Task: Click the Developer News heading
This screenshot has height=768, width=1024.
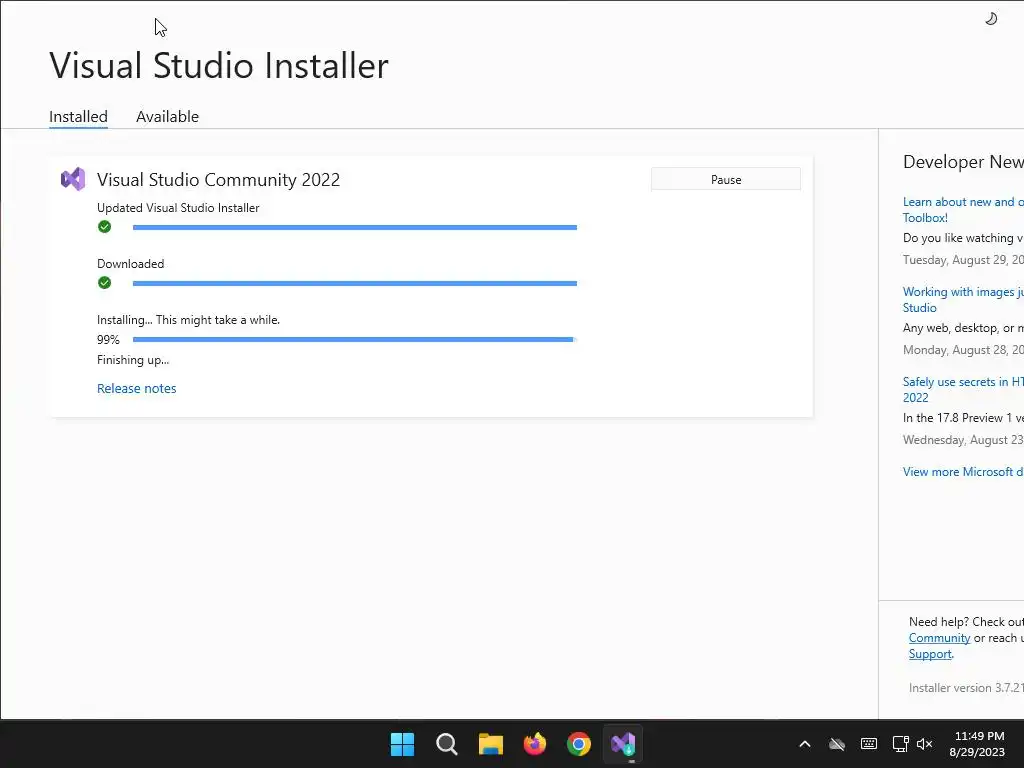Action: [x=963, y=162]
